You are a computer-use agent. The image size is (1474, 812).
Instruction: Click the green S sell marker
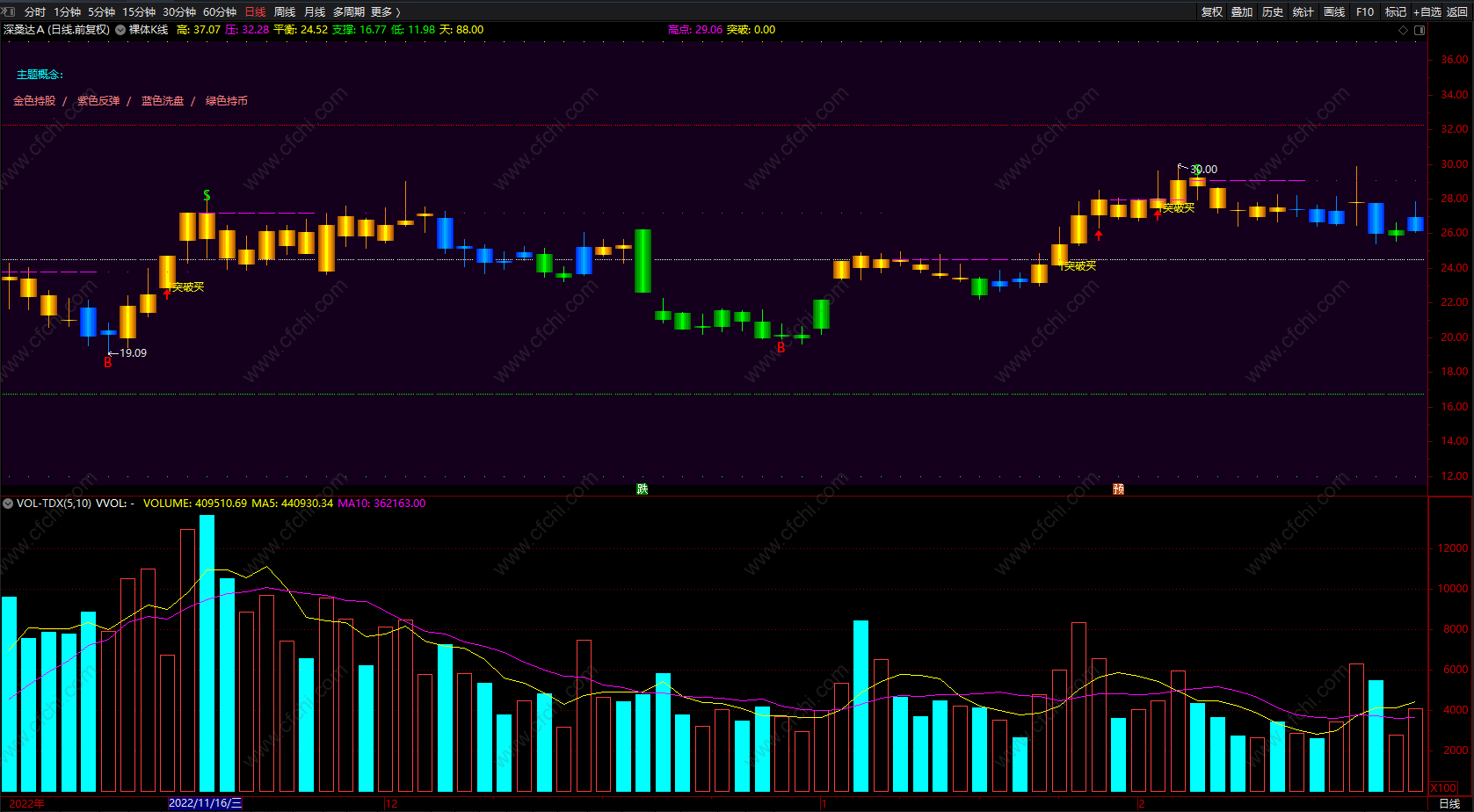[x=207, y=195]
